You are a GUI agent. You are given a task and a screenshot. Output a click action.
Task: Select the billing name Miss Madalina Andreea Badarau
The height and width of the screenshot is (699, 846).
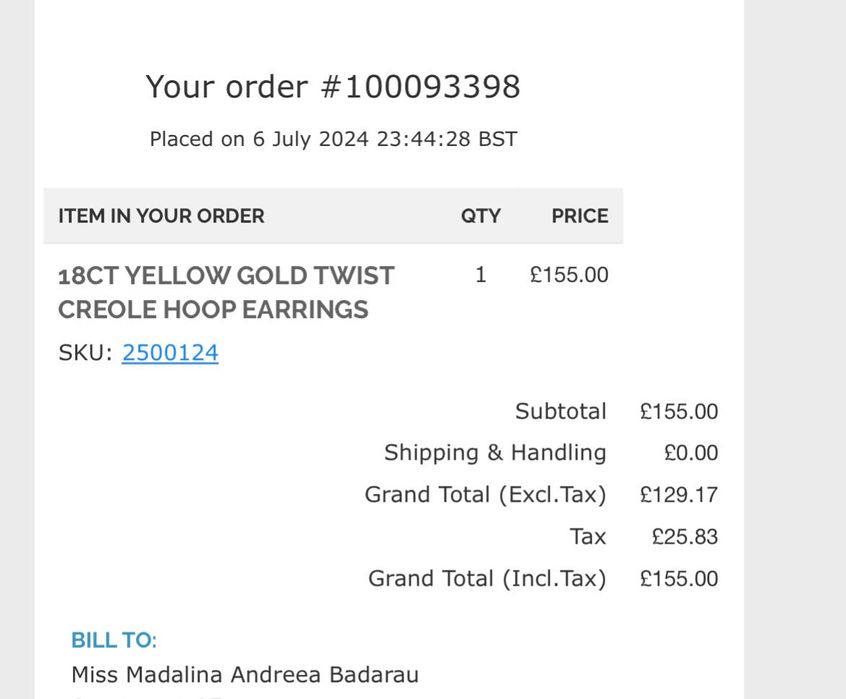[245, 675]
